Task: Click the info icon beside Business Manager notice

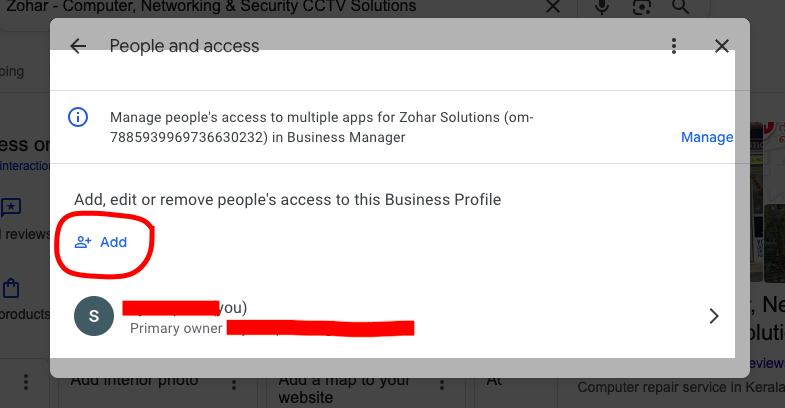Action: tap(78, 117)
